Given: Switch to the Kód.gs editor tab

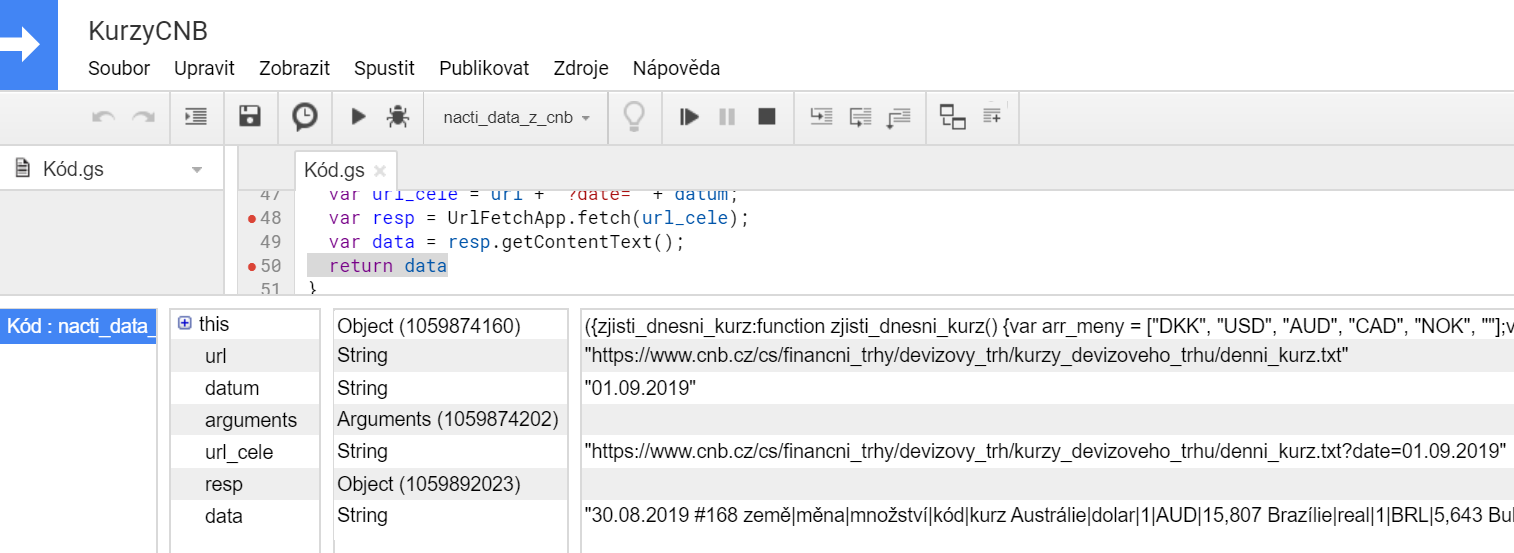Looking at the screenshot, I should coord(334,170).
